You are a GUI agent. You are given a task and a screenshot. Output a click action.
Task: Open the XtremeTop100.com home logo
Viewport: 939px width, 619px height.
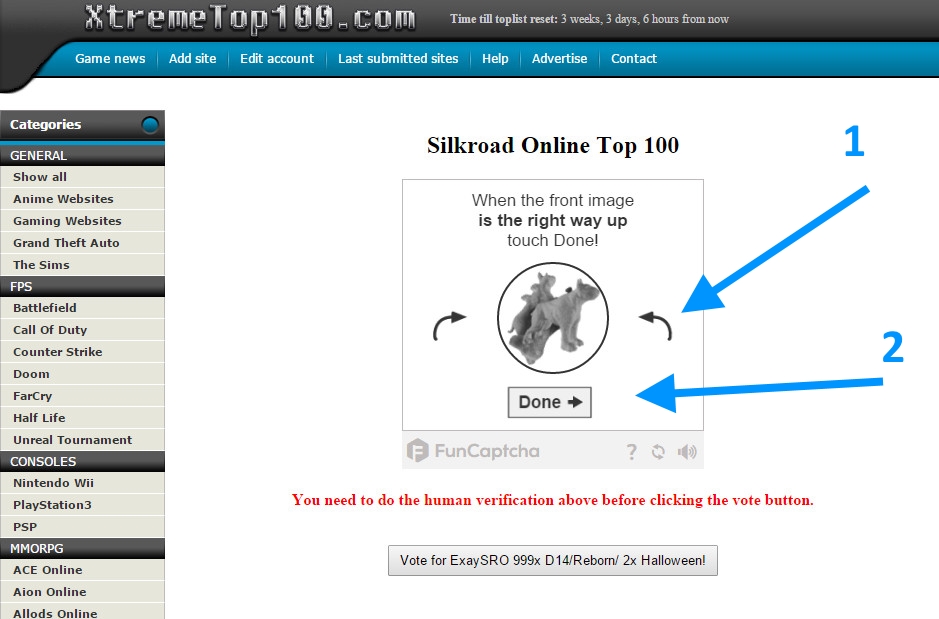pyautogui.click(x=250, y=18)
